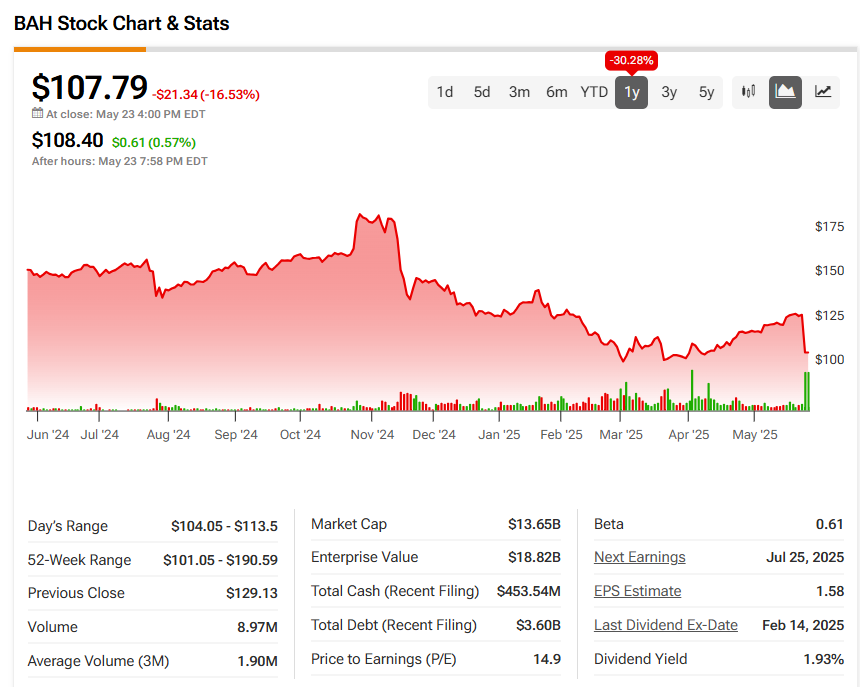
Task: Switch chart to 3y range
Action: pos(669,92)
